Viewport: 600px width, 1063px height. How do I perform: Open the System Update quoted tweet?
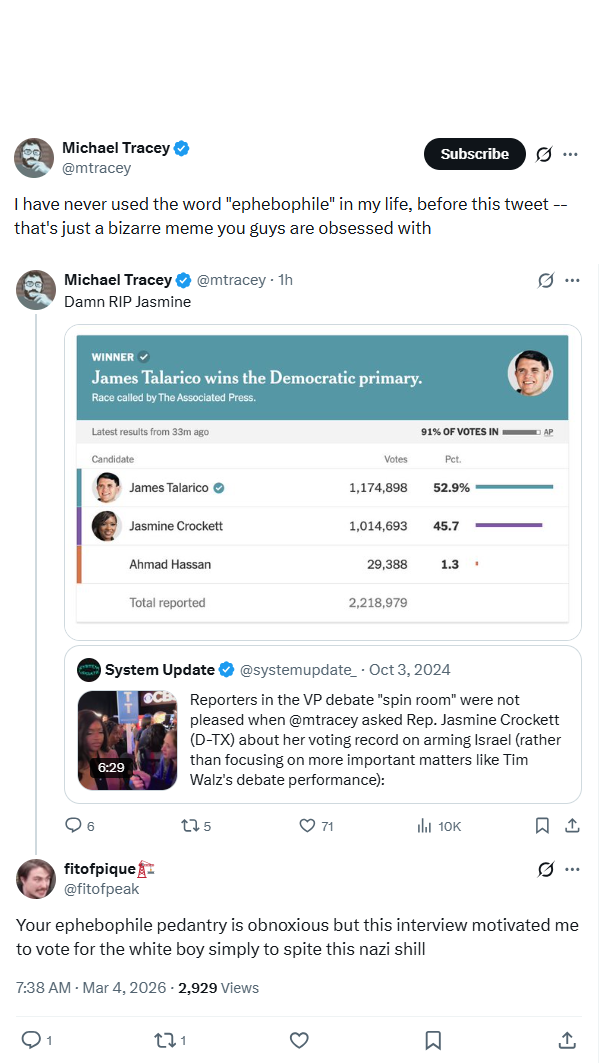(323, 724)
